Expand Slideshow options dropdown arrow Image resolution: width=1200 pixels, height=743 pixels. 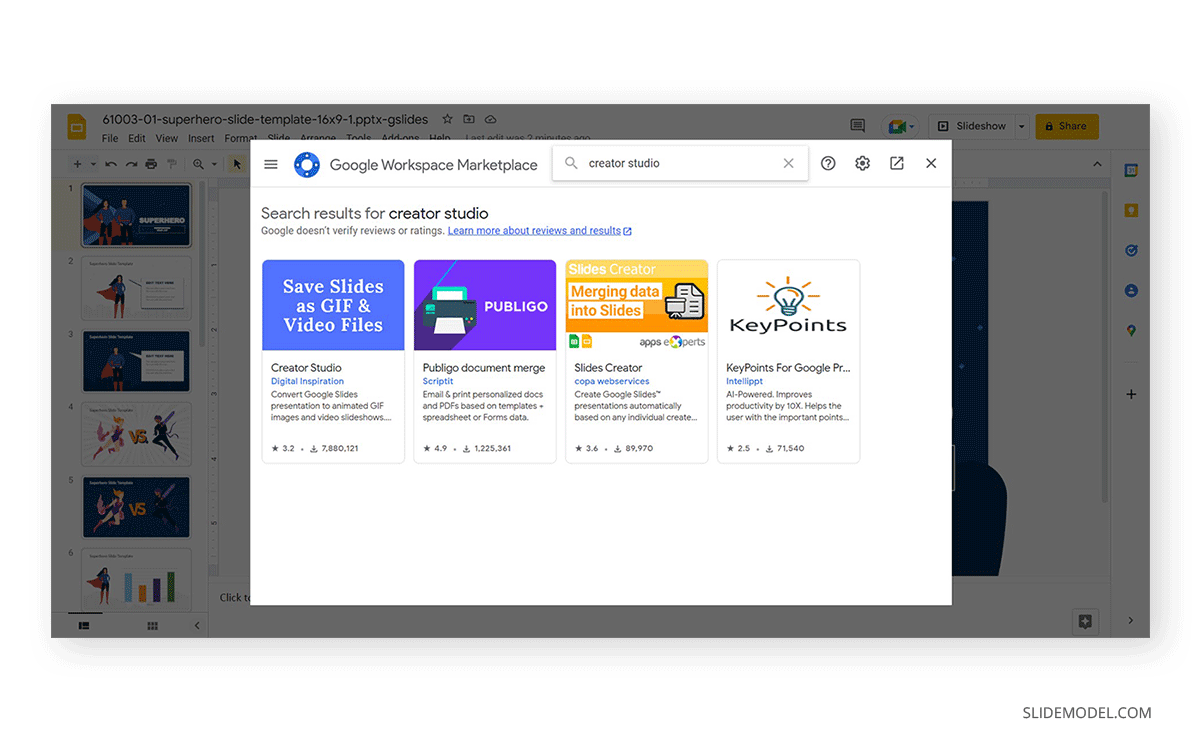coord(1021,126)
